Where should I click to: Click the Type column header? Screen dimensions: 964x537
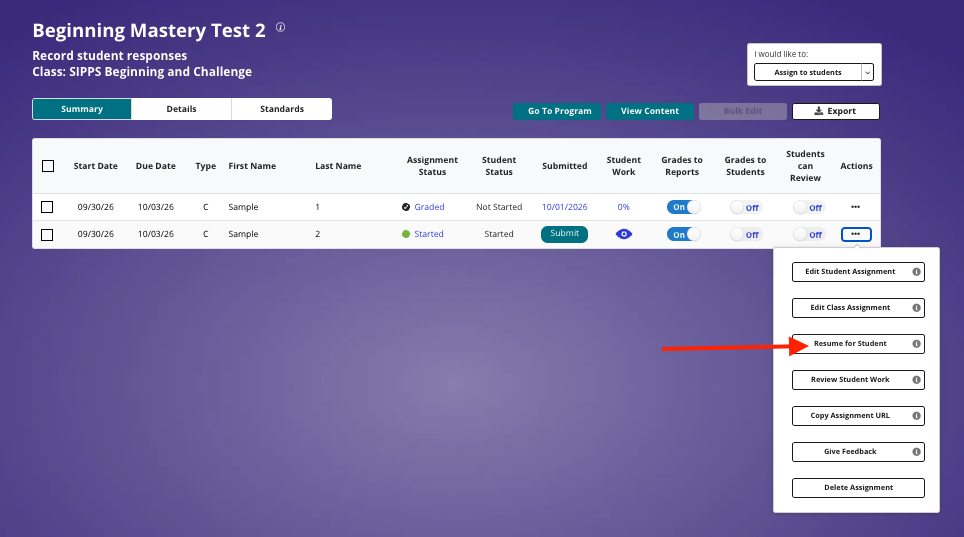pos(205,166)
